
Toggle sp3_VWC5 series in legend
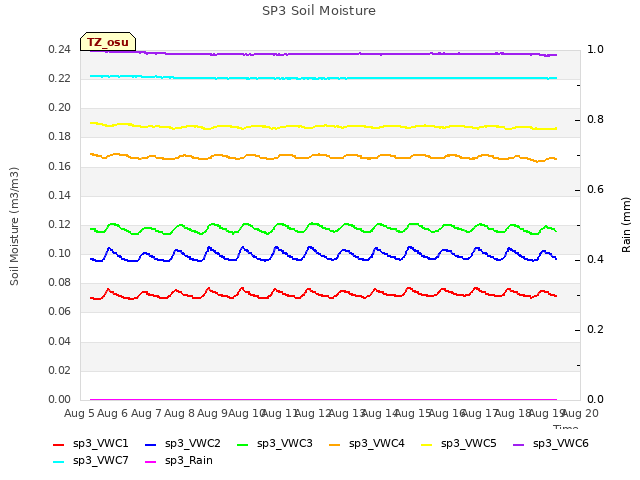[459, 444]
